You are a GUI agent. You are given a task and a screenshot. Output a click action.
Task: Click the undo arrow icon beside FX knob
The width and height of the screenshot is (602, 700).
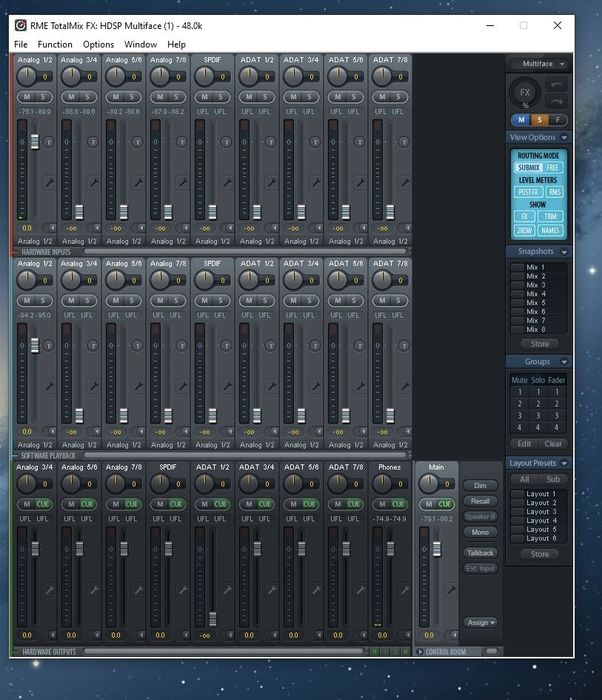556,85
